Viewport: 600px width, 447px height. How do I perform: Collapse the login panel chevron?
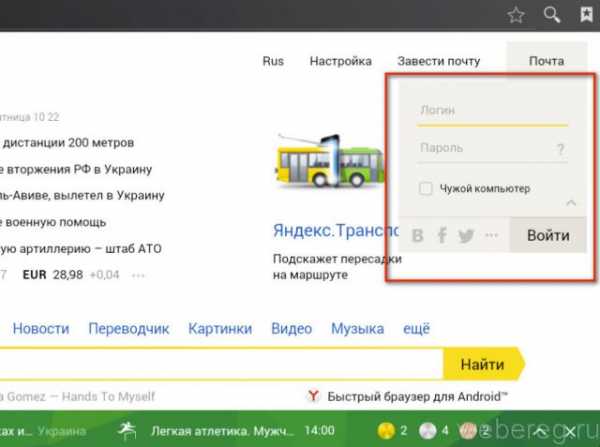pos(571,203)
